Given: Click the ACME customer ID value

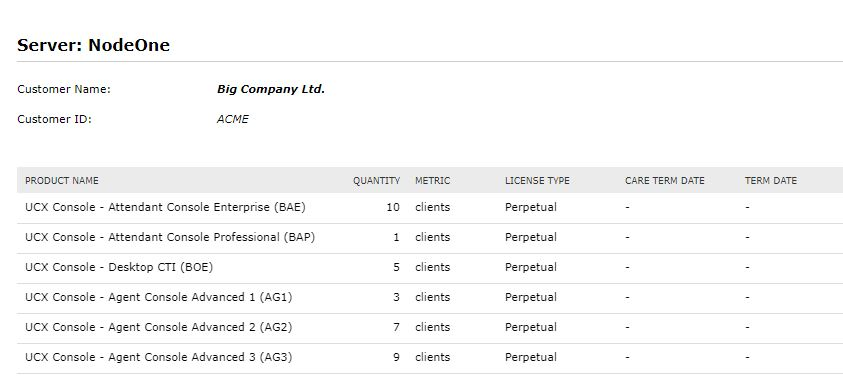Looking at the screenshot, I should point(232,119).
